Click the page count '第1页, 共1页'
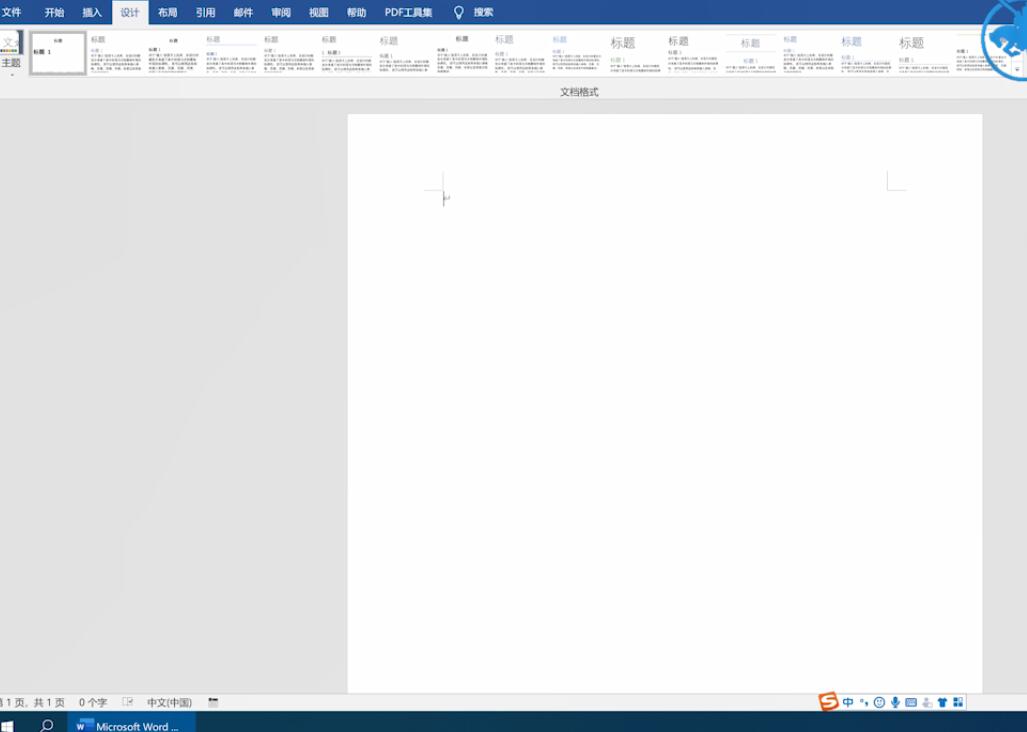 33,703
